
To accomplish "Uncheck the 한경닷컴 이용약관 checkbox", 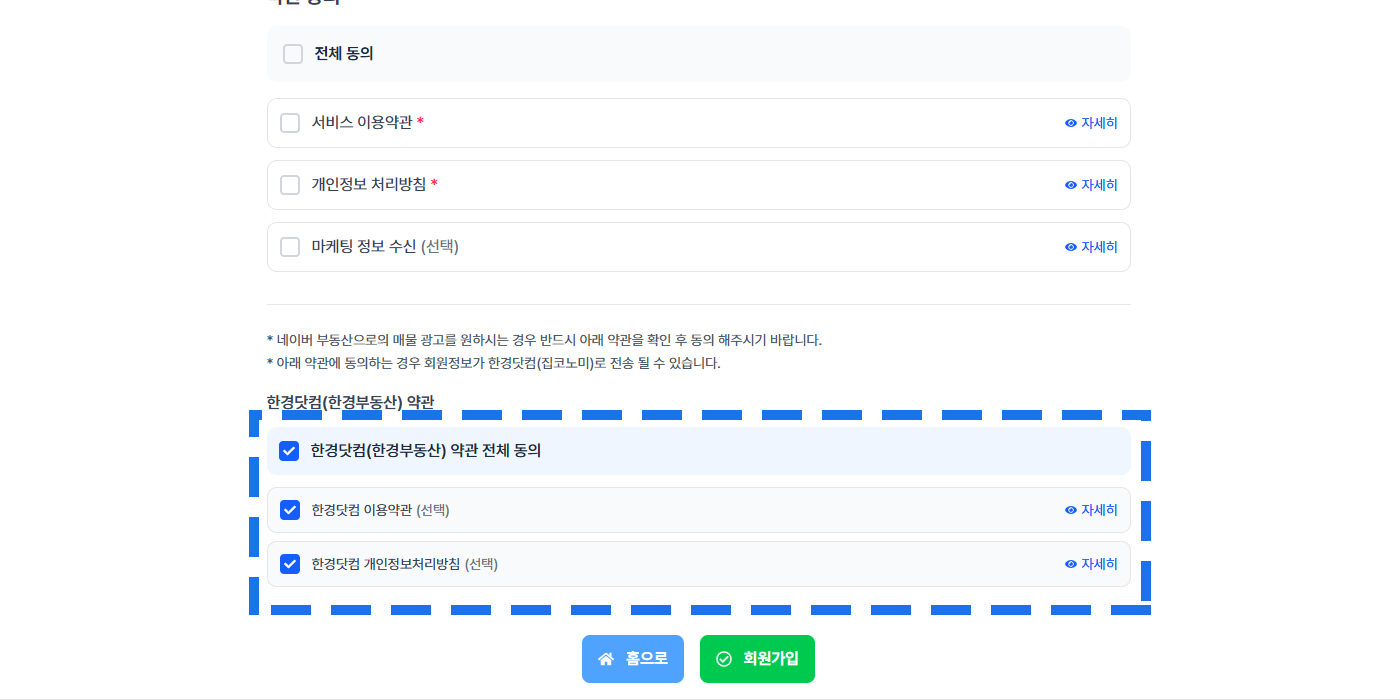I will click(290, 510).
